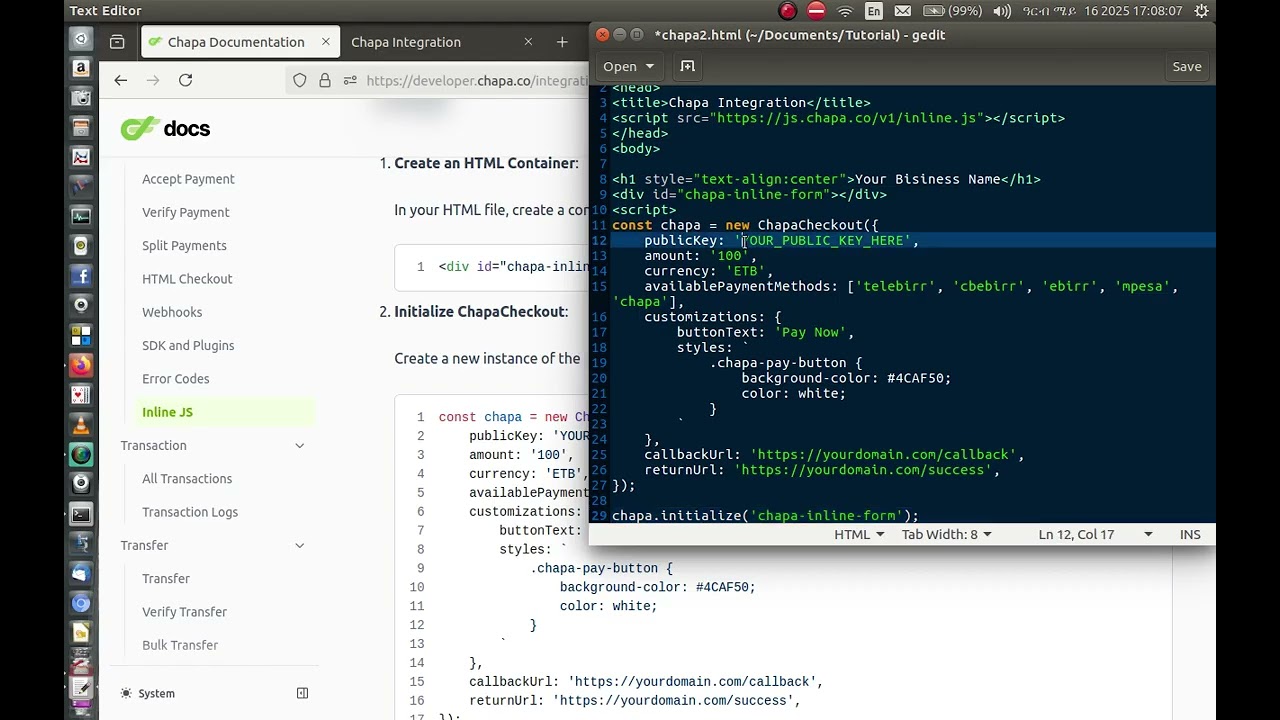Click the date and time clock
1280x720 pixels.
click(x=1102, y=11)
